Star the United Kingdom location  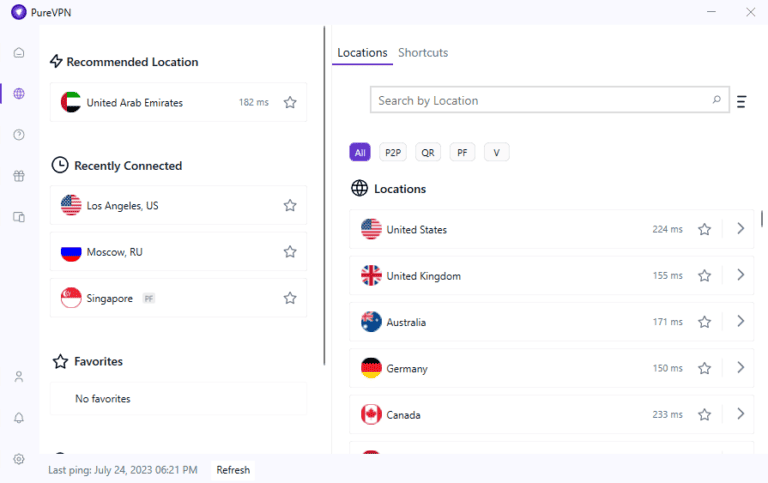[x=704, y=276]
